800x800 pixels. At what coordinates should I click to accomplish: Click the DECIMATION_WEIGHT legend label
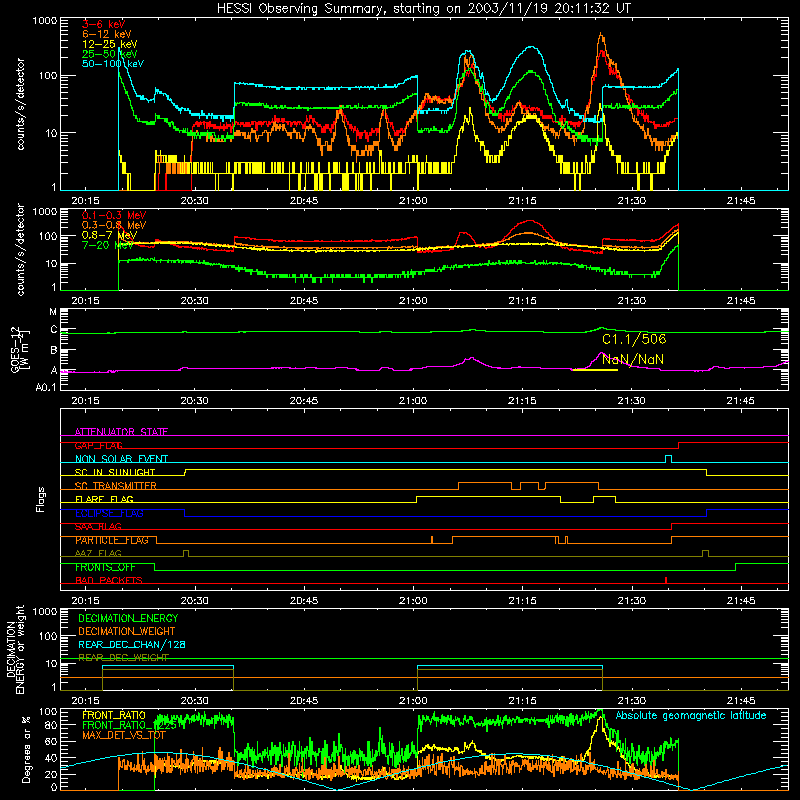coord(127,632)
